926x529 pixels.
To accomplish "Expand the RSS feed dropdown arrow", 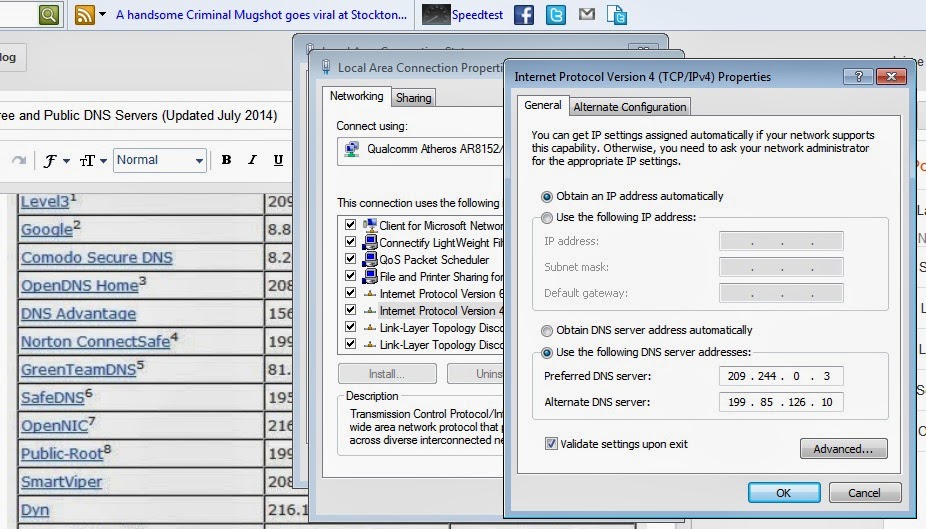I will (x=102, y=14).
